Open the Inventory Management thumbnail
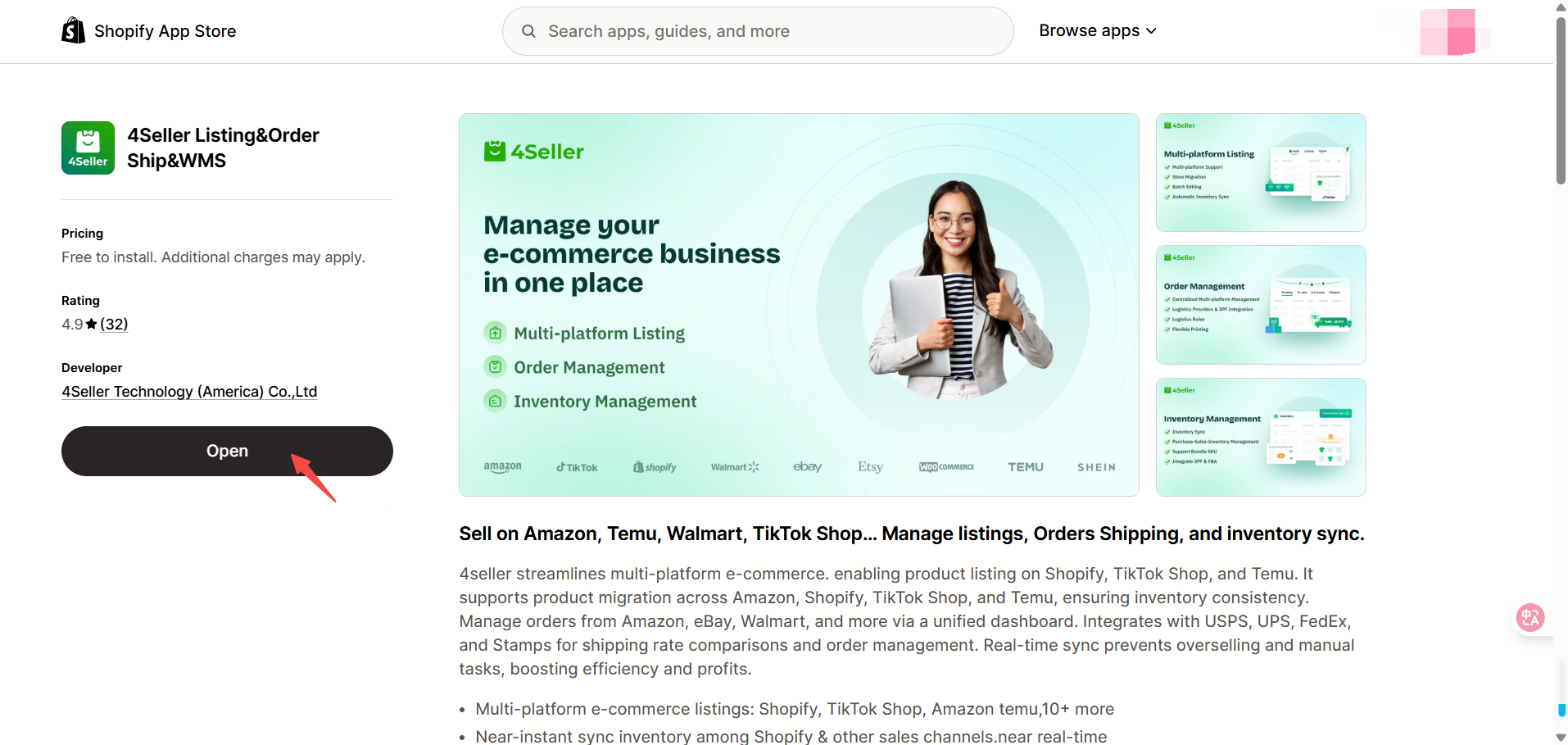Viewport: 1568px width, 745px height. pos(1261,437)
